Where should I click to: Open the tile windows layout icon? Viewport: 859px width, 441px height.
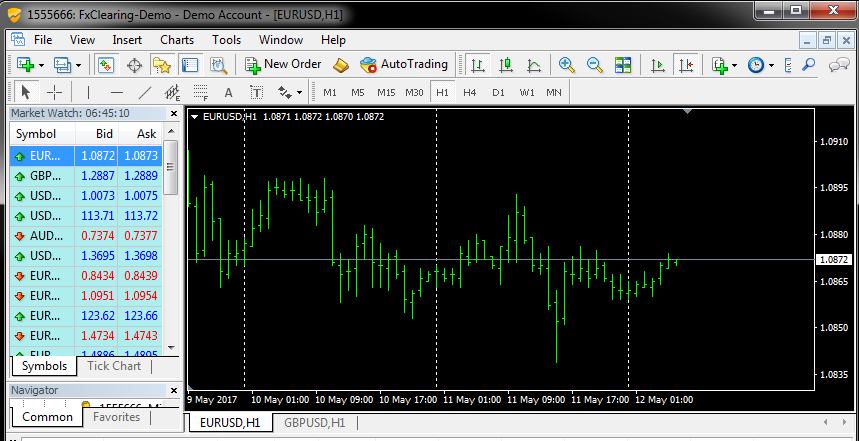tap(623, 65)
